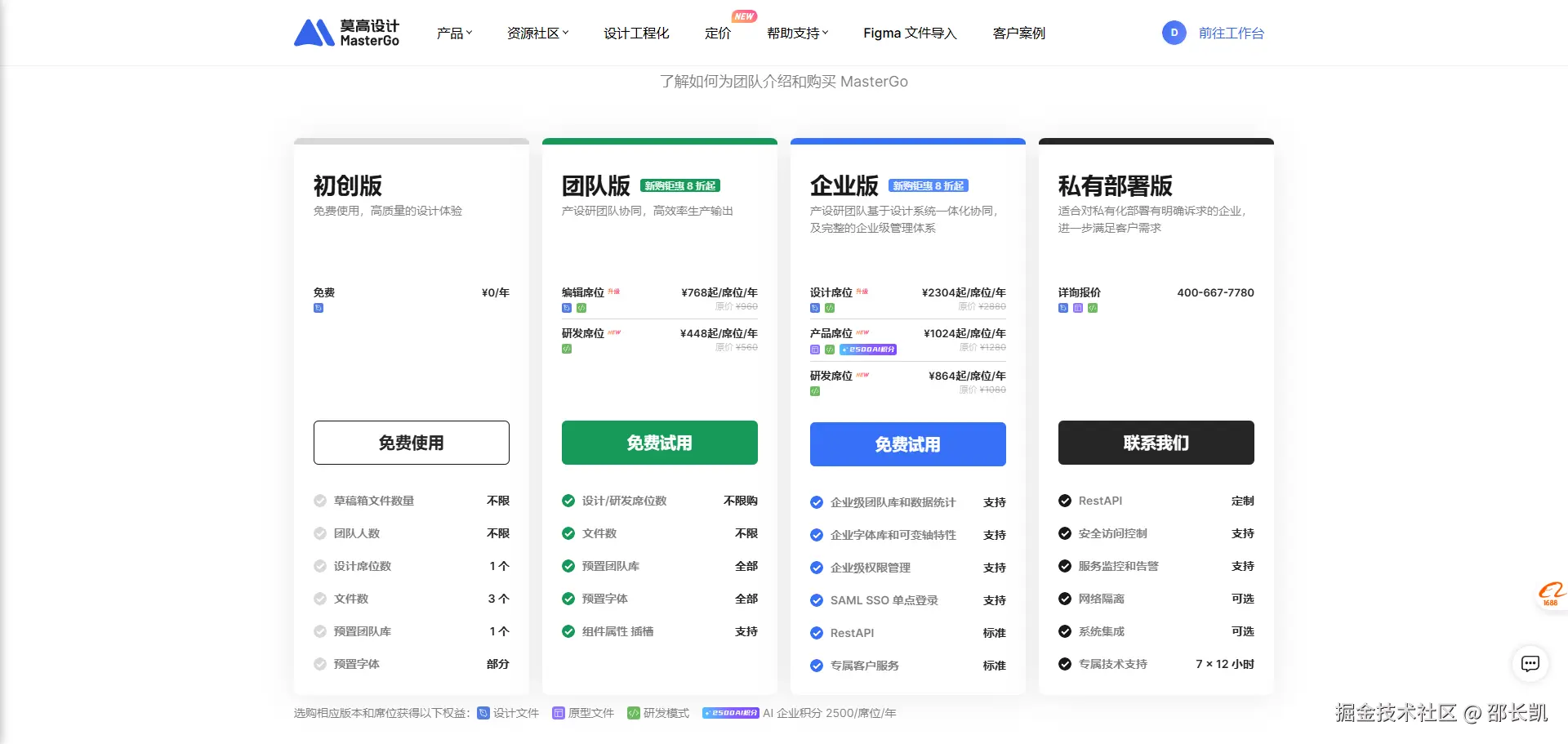This screenshot has width=1568, height=744.
Task: Click the 团队版 plan title
Action: pyautogui.click(x=596, y=186)
